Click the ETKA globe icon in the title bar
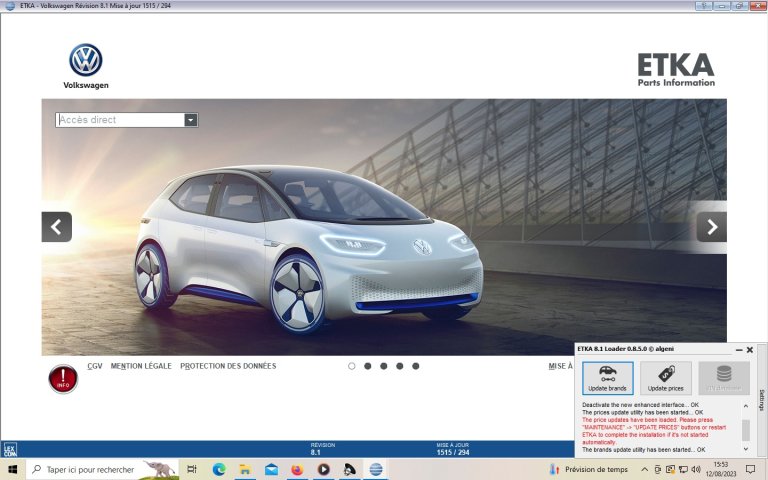The width and height of the screenshot is (768, 480). click(10, 6)
